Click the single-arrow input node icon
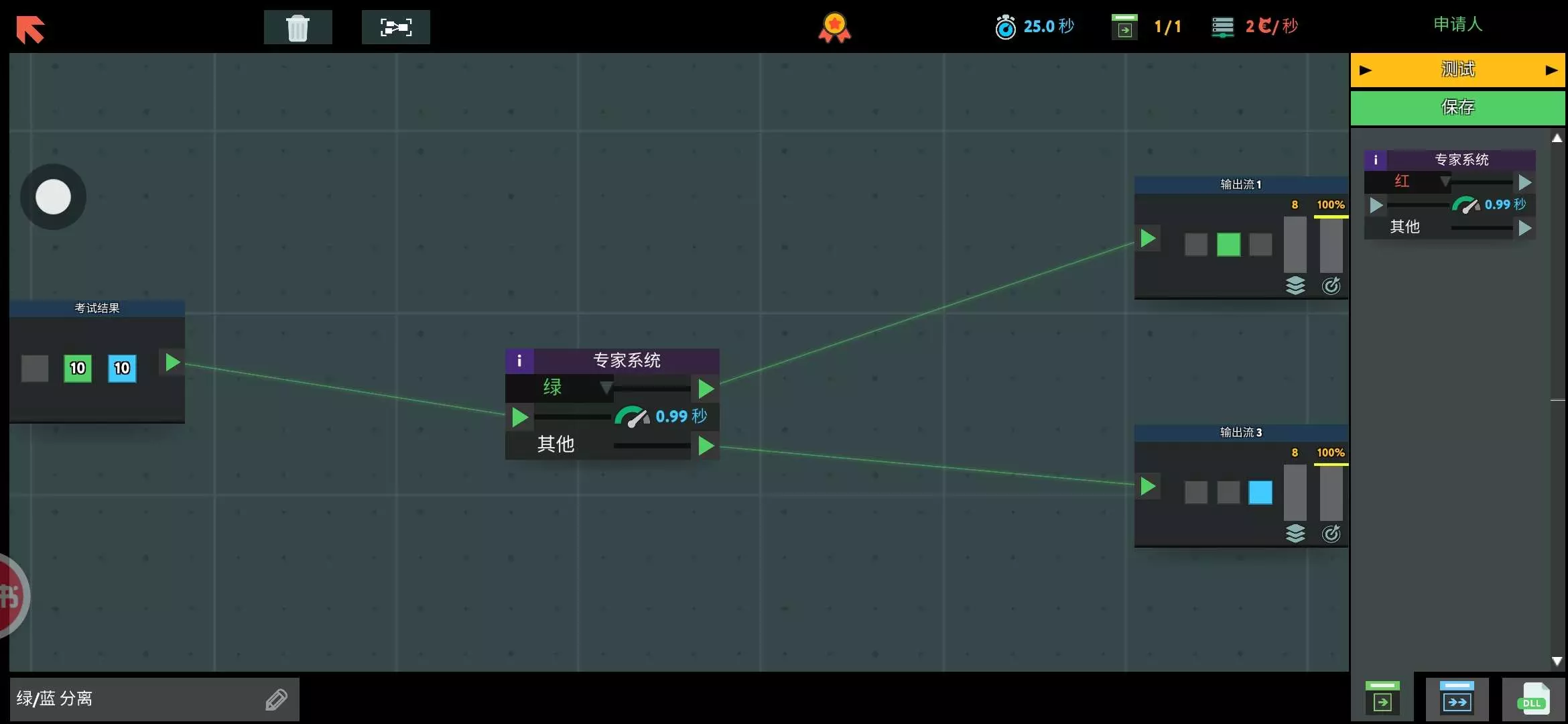Image resolution: width=1568 pixels, height=724 pixels. [x=1382, y=700]
